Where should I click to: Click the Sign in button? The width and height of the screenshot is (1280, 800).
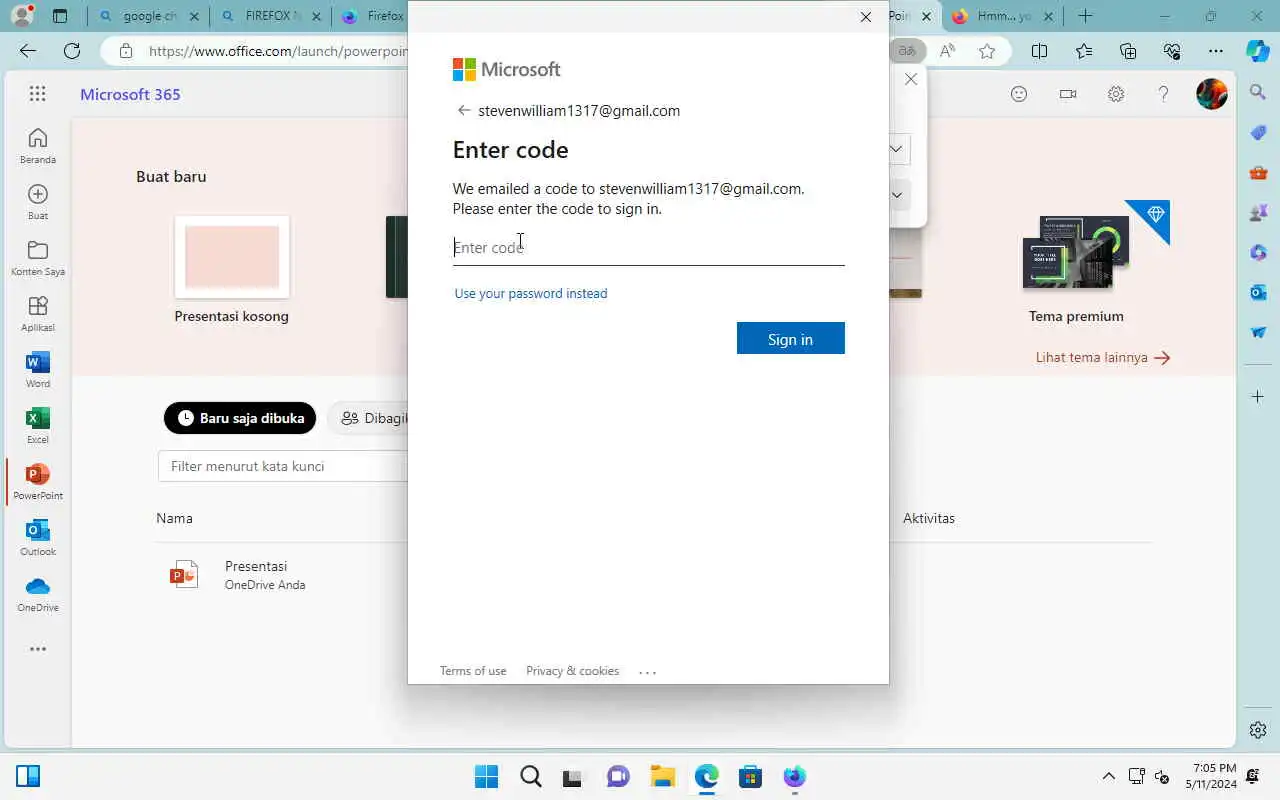pos(791,338)
